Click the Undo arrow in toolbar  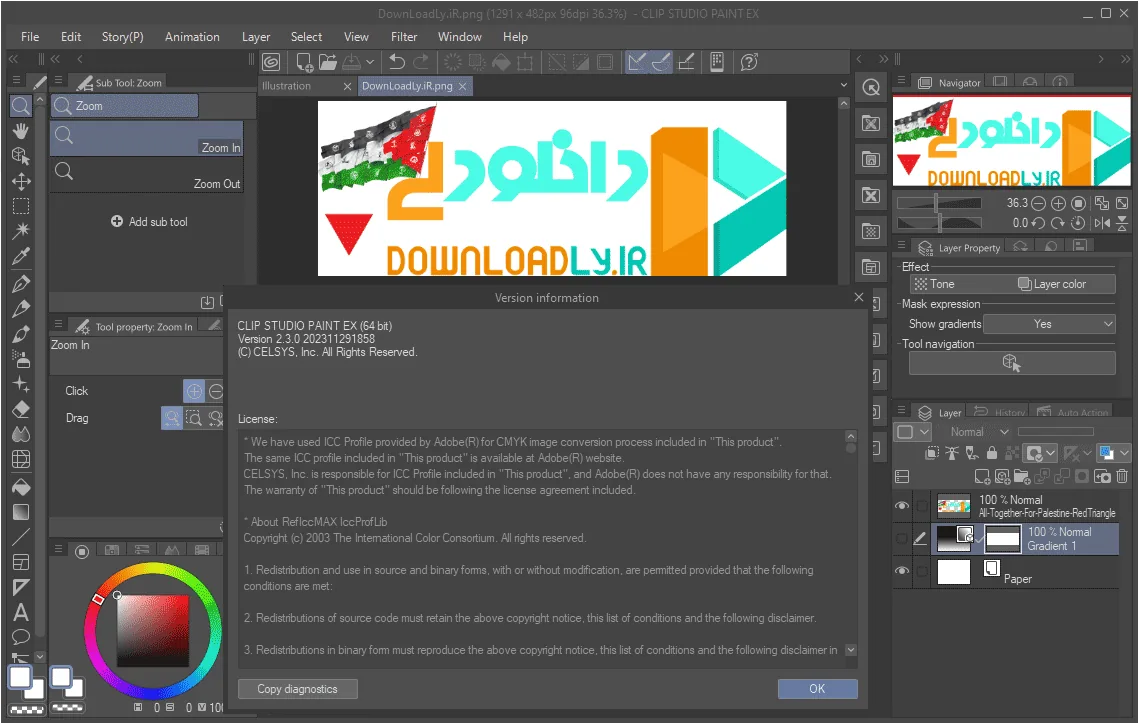click(x=397, y=62)
